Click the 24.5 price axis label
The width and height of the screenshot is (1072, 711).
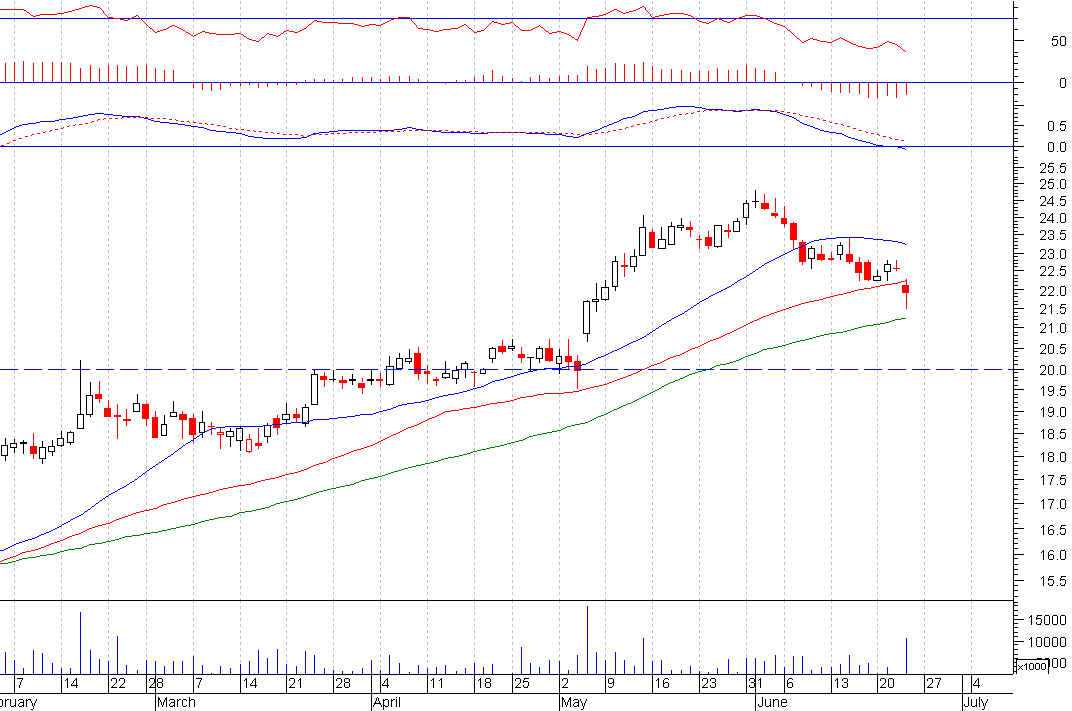1052,201
